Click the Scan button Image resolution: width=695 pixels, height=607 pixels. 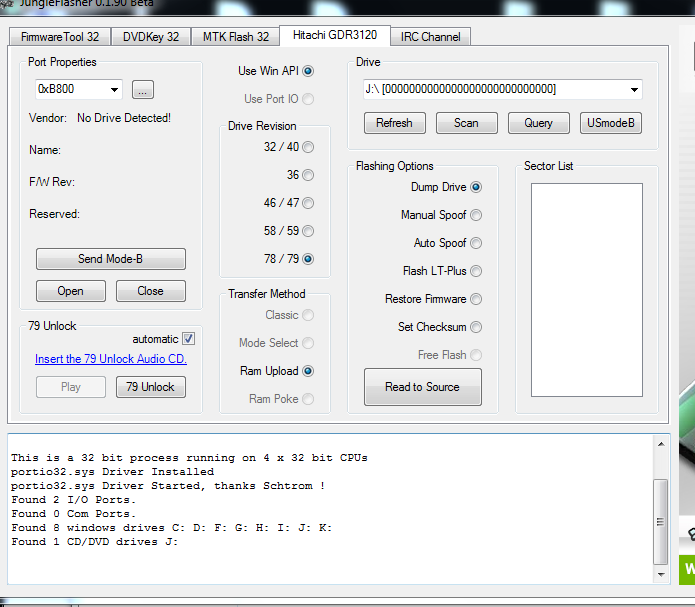pyautogui.click(x=466, y=123)
